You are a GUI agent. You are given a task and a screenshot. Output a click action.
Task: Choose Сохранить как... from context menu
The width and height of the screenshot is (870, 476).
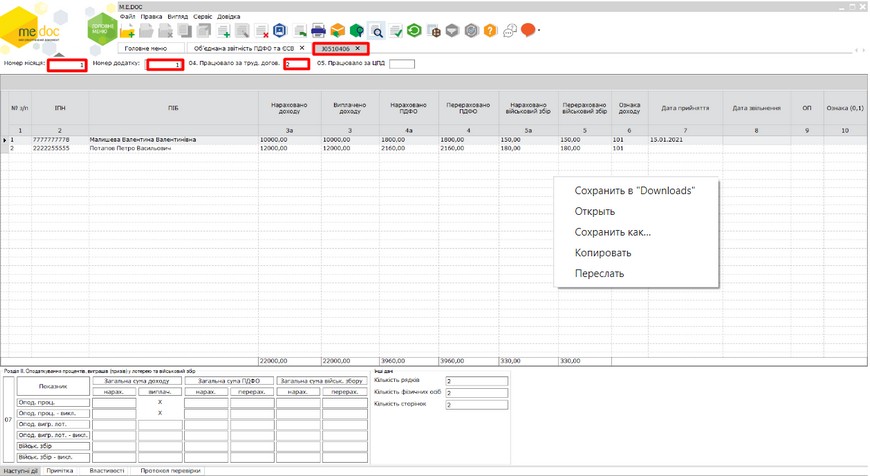point(612,232)
